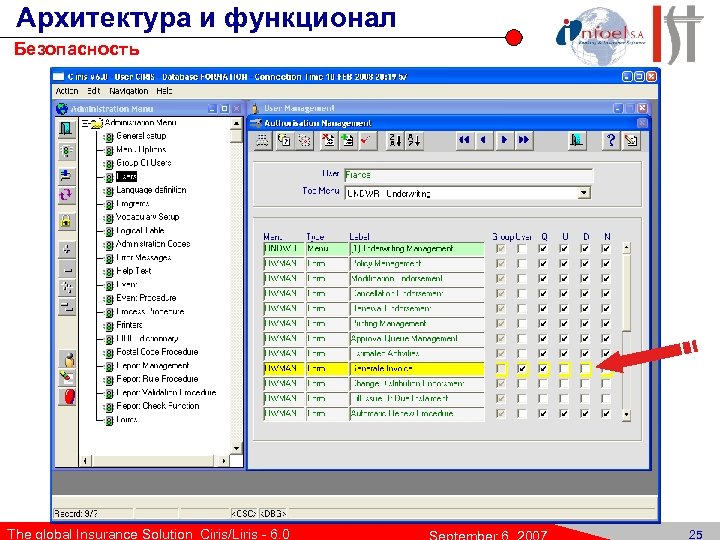Uncheck Q on Policy Management row

coord(543,264)
